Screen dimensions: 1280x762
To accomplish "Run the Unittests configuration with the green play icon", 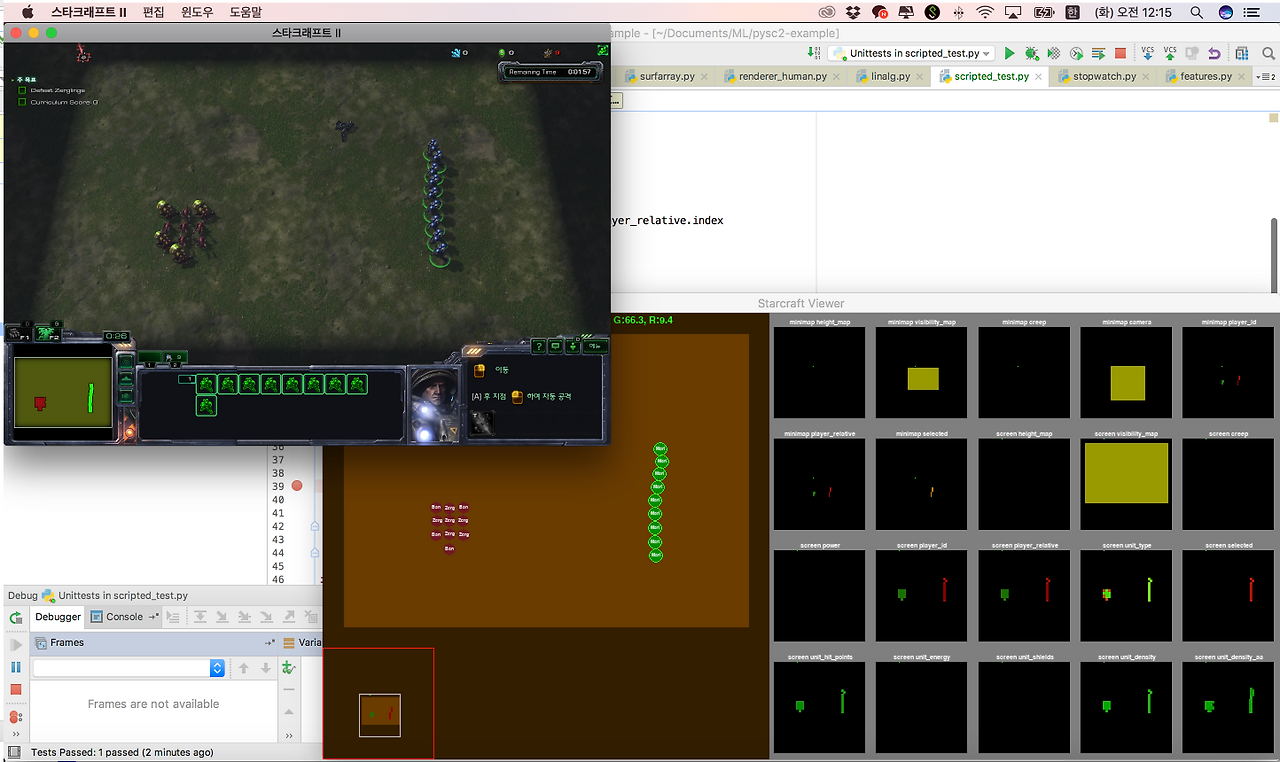I will point(1009,53).
